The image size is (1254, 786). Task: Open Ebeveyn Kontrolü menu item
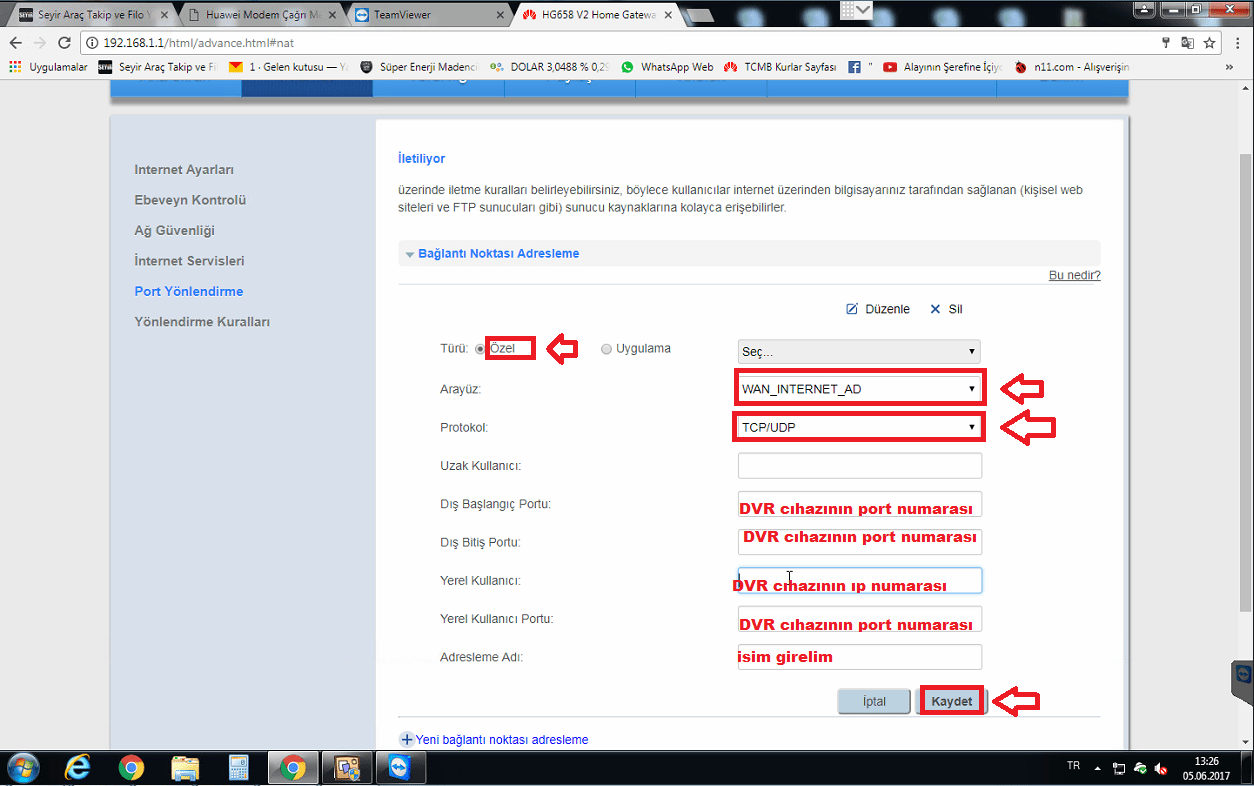click(x=190, y=200)
